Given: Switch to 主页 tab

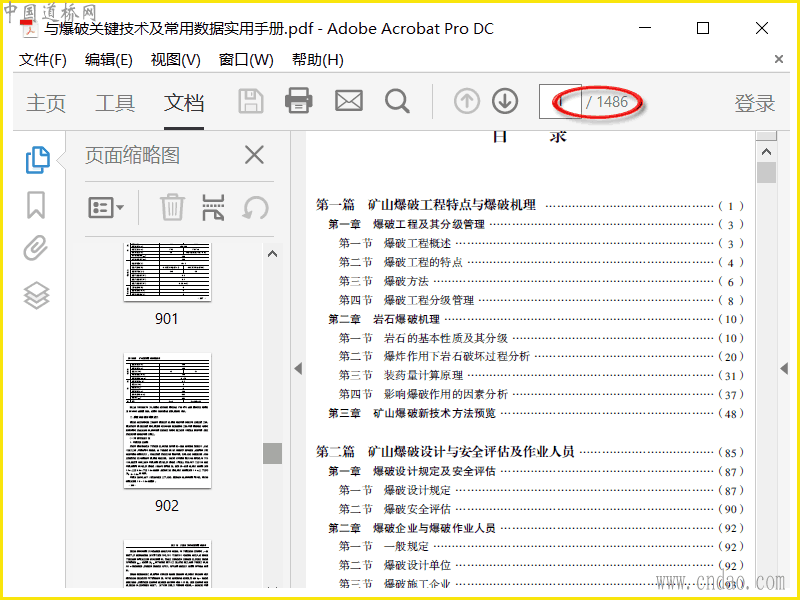Looking at the screenshot, I should [x=46, y=103].
